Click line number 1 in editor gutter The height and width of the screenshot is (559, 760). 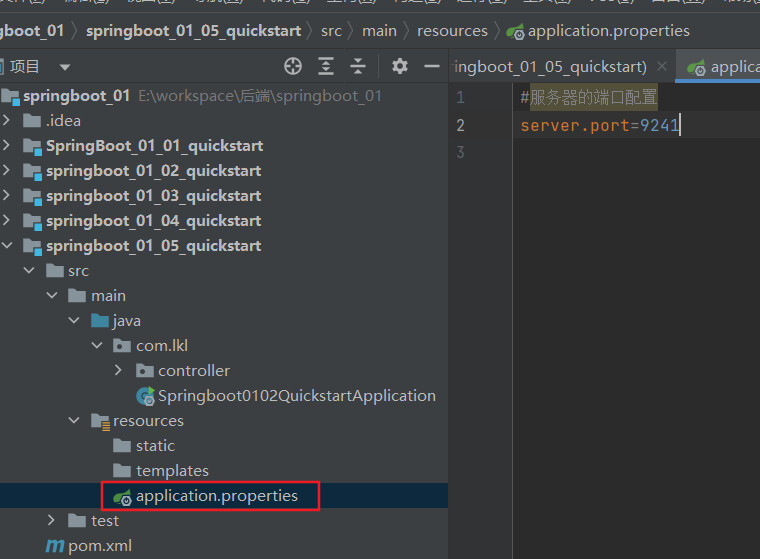click(x=460, y=97)
